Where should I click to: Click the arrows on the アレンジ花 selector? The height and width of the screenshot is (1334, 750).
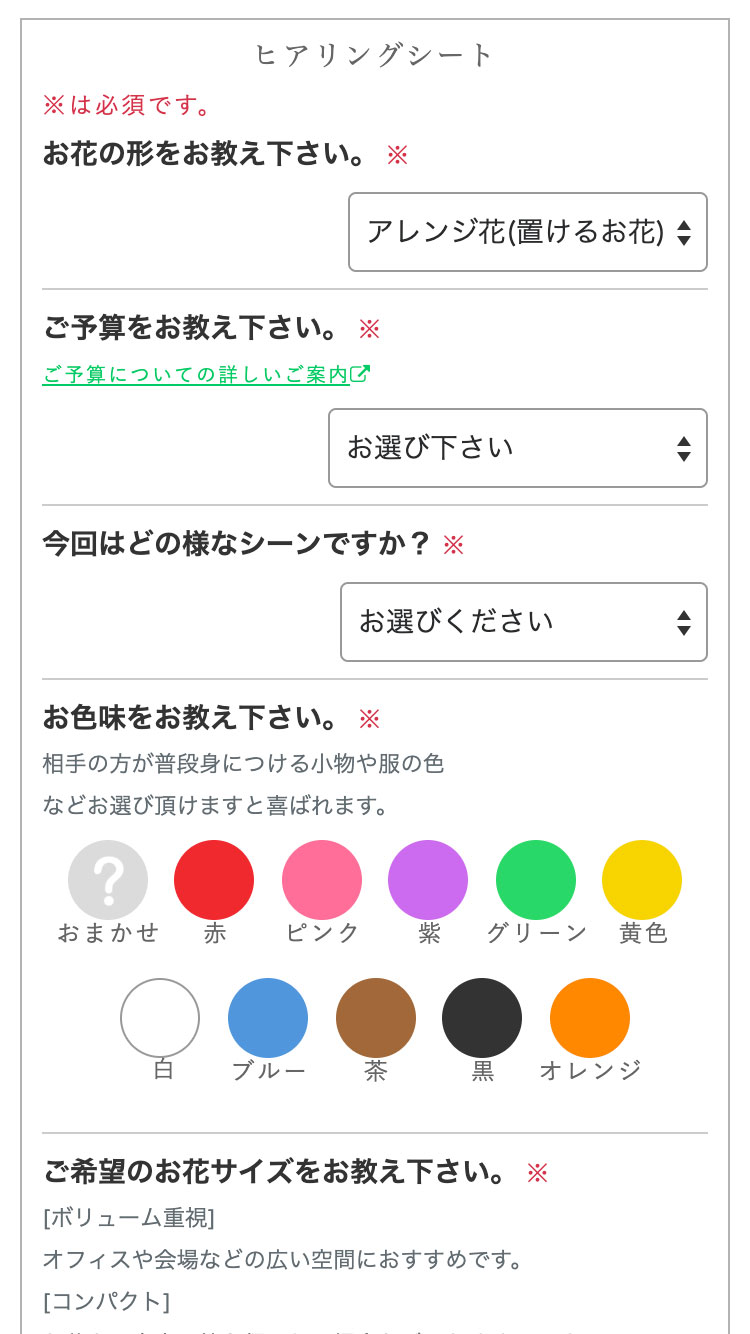coord(684,232)
